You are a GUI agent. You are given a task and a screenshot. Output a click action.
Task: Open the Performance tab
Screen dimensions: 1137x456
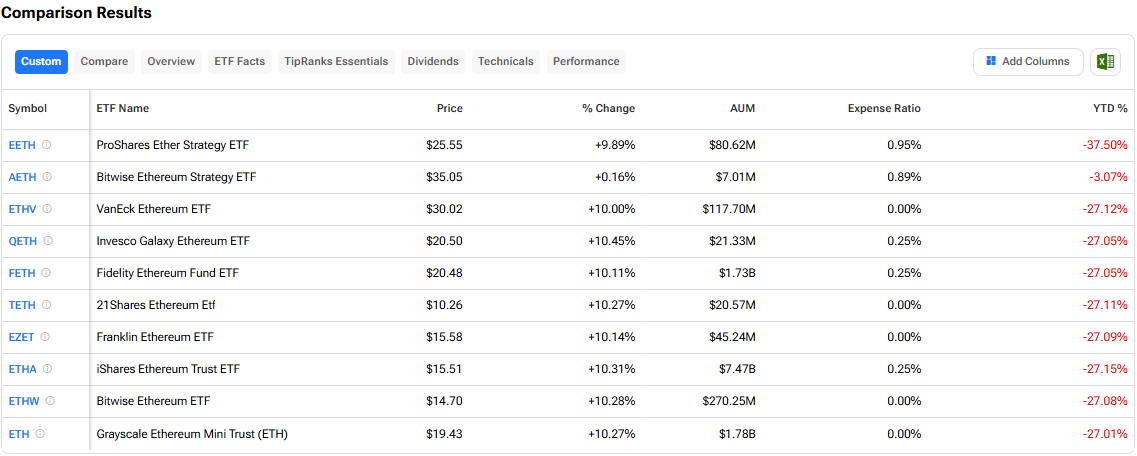[x=587, y=62]
